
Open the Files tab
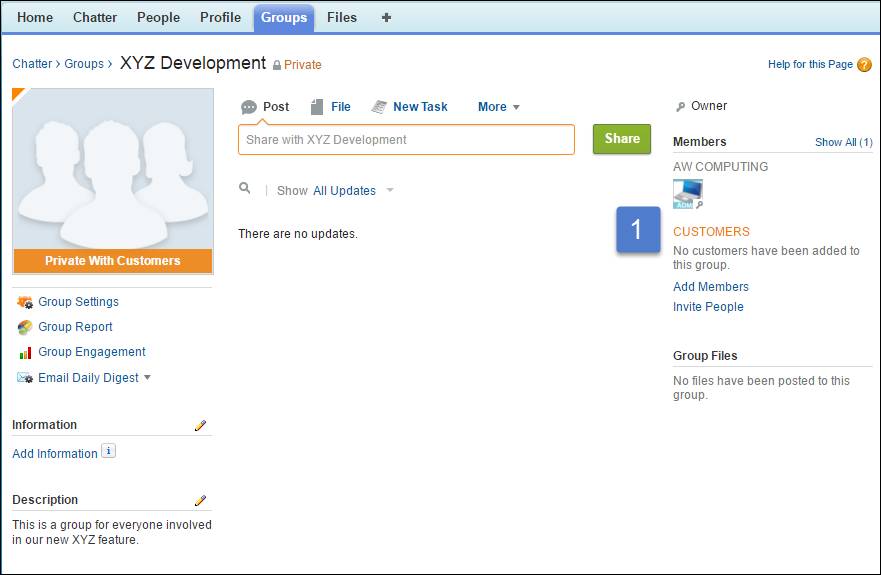tap(342, 17)
